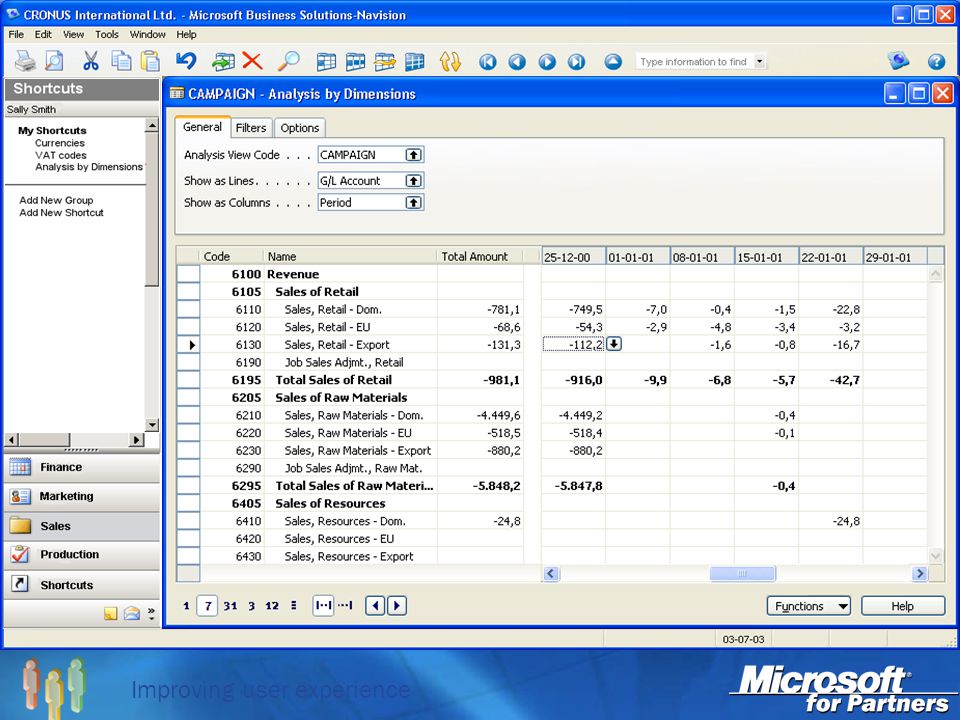Click the Show All grid icon
This screenshot has width=960, height=720.
(x=414, y=62)
